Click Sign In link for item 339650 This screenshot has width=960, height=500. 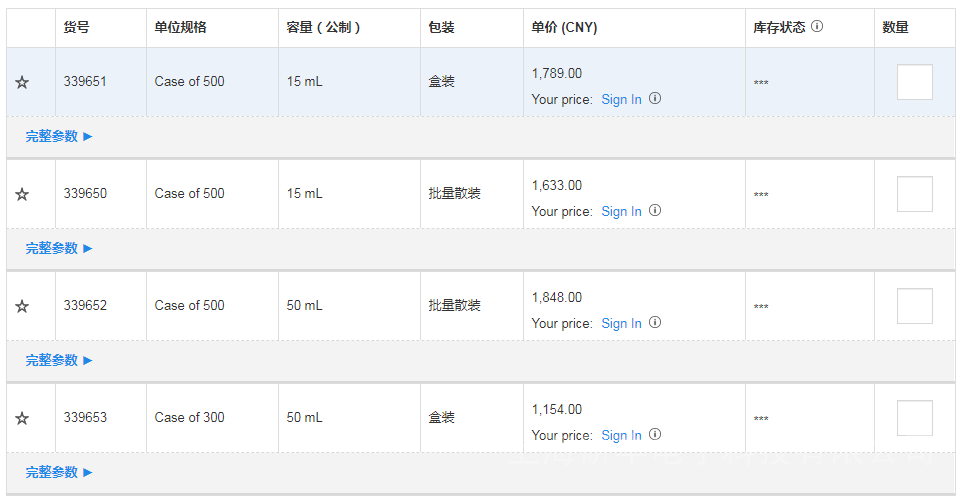pyautogui.click(x=621, y=212)
